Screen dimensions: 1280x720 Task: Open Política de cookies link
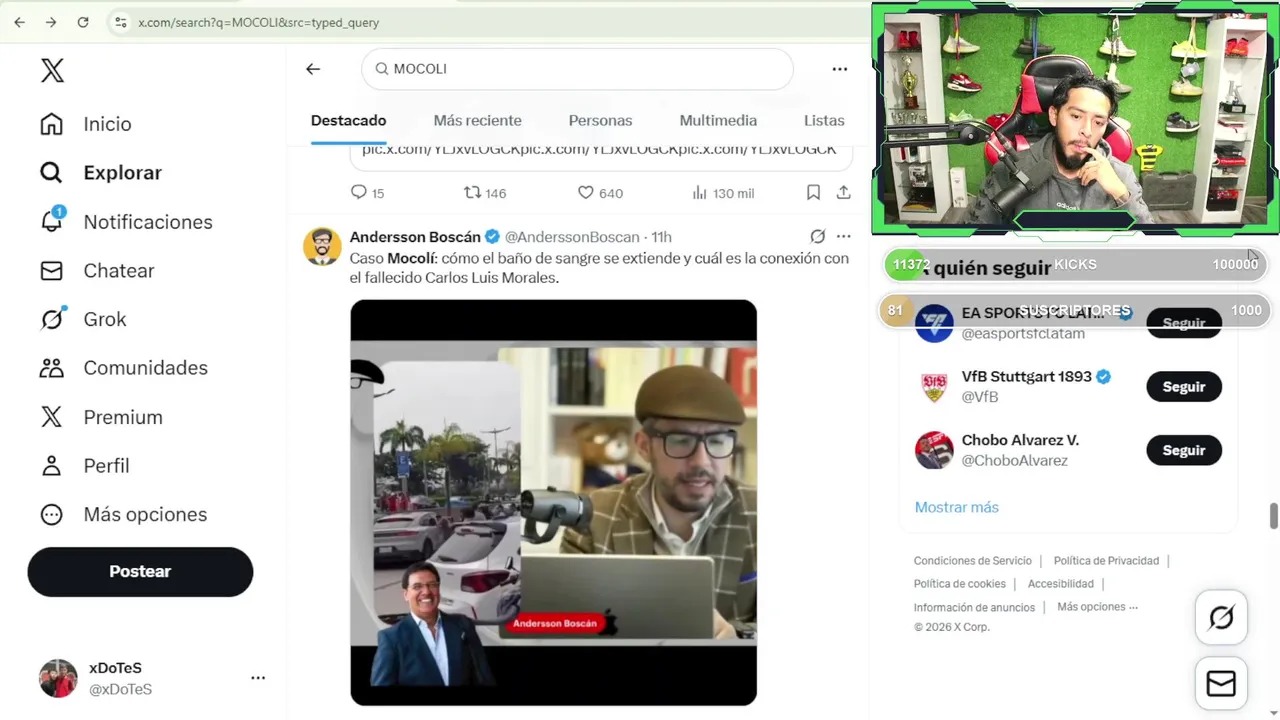click(x=959, y=584)
